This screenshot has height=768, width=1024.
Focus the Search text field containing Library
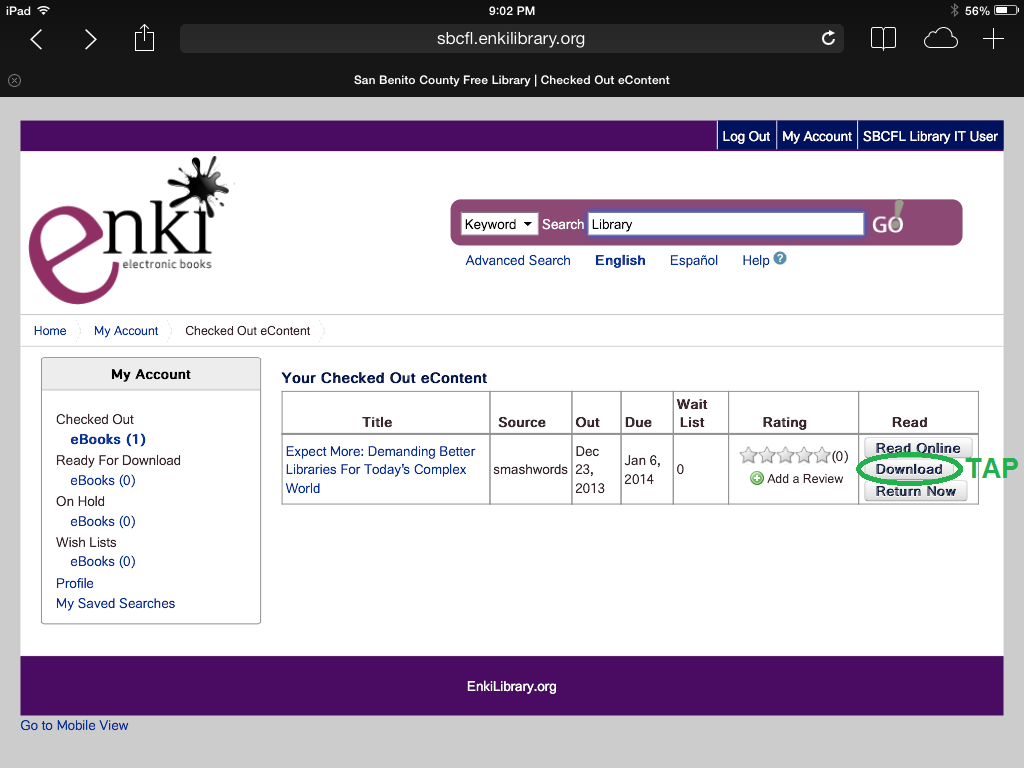(x=726, y=224)
